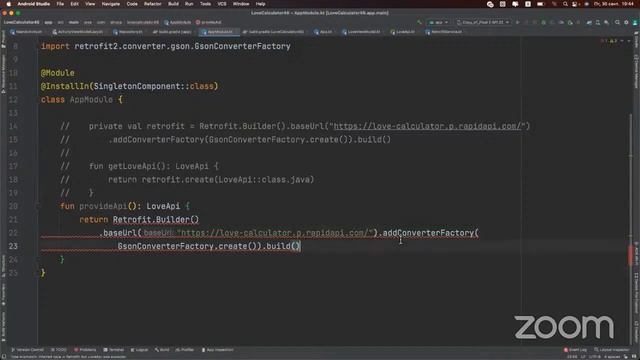Click the LoveApi return type on line 20
This screenshot has width=640, height=360.
(163, 206)
